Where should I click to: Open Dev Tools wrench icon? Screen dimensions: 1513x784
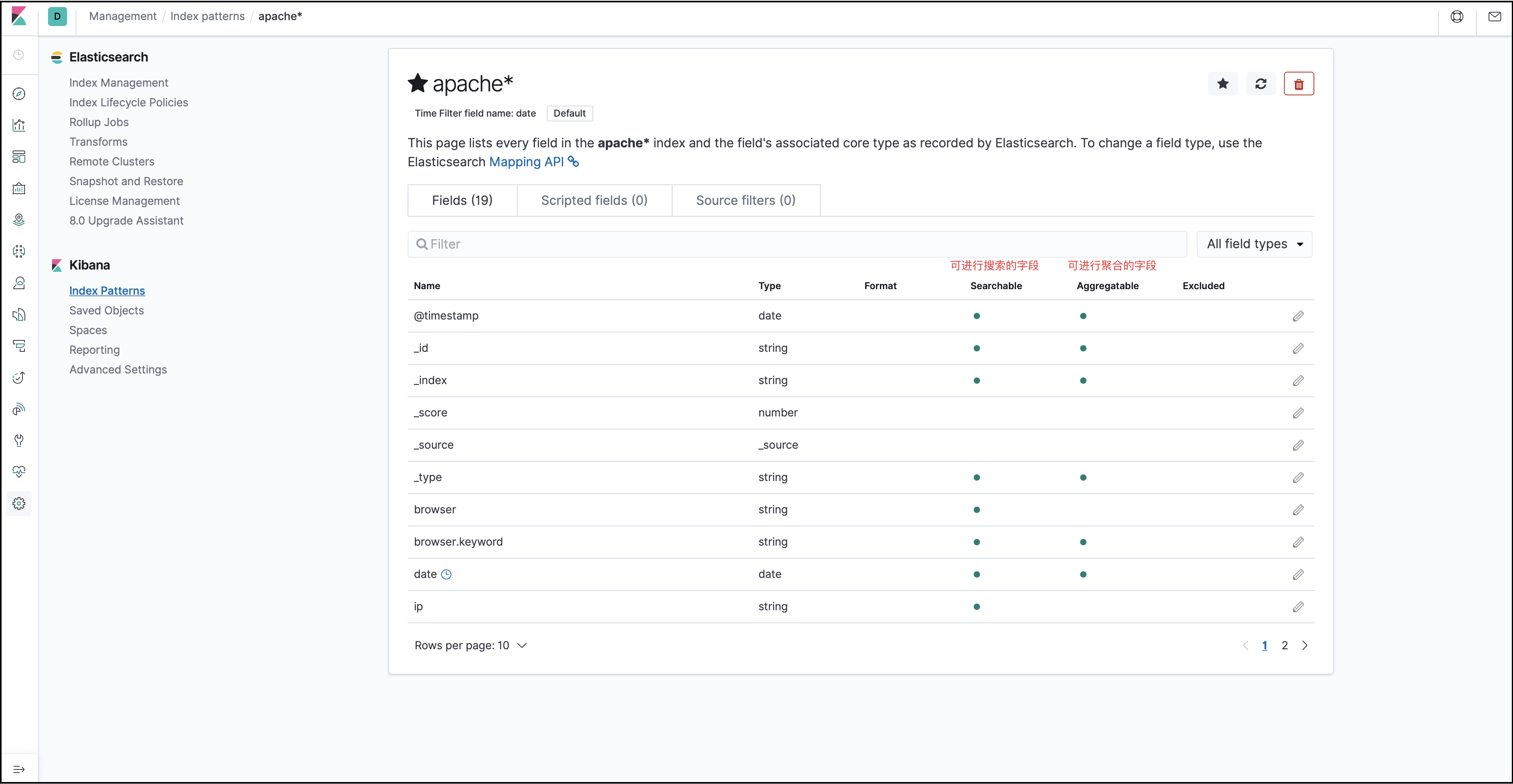point(19,441)
